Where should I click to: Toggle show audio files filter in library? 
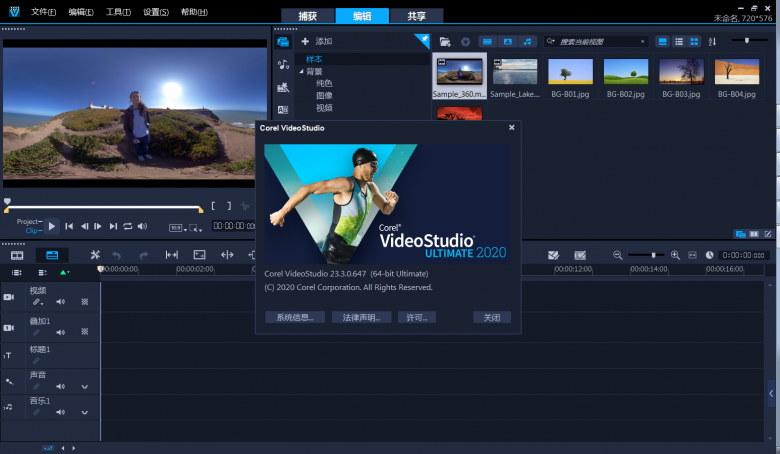528,42
